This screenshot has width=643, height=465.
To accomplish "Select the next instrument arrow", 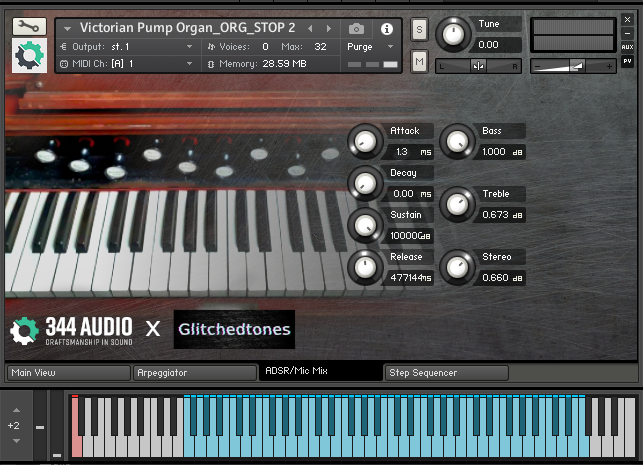I will tap(328, 28).
